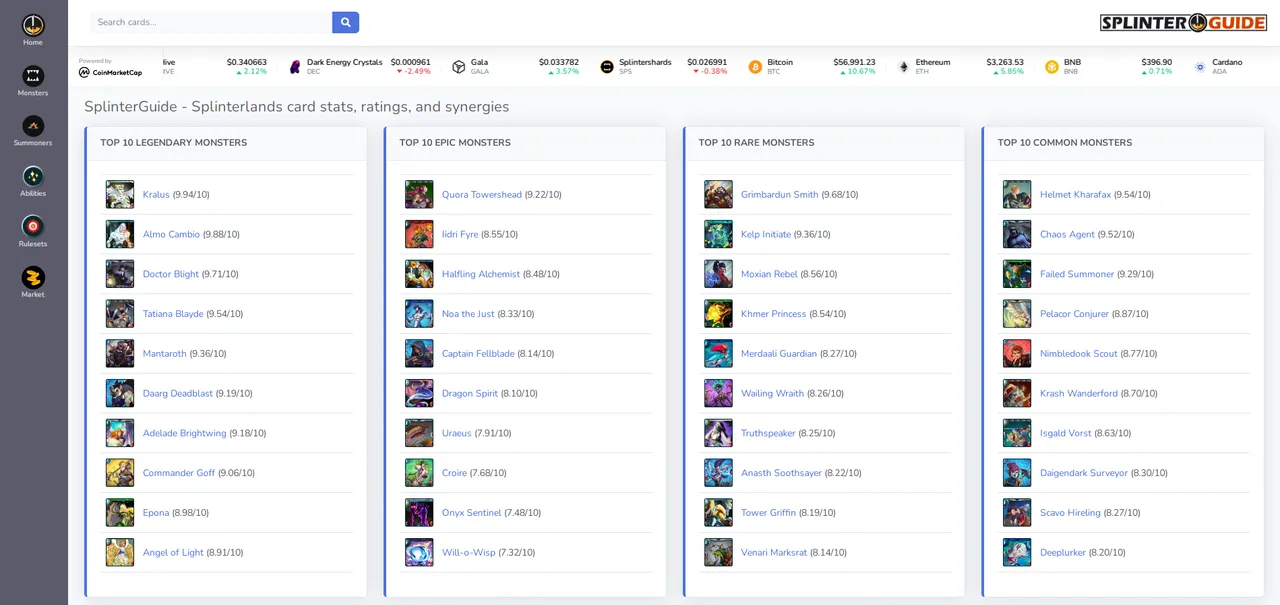Open the Abilities sidebar icon
Image resolution: width=1280 pixels, height=605 pixels.
[33, 177]
